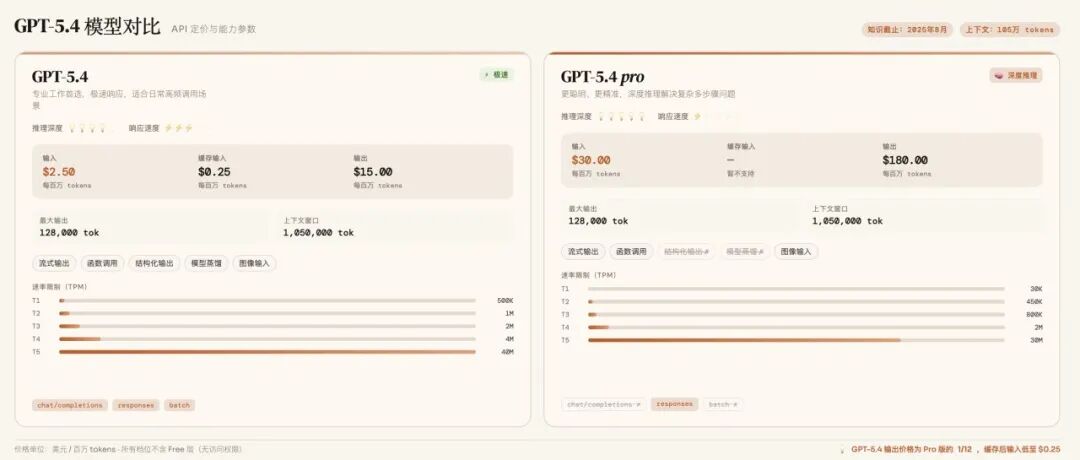Screen dimensions: 1080x460
Task: Click the disabled batch tag on the pro card
Action: tap(723, 404)
